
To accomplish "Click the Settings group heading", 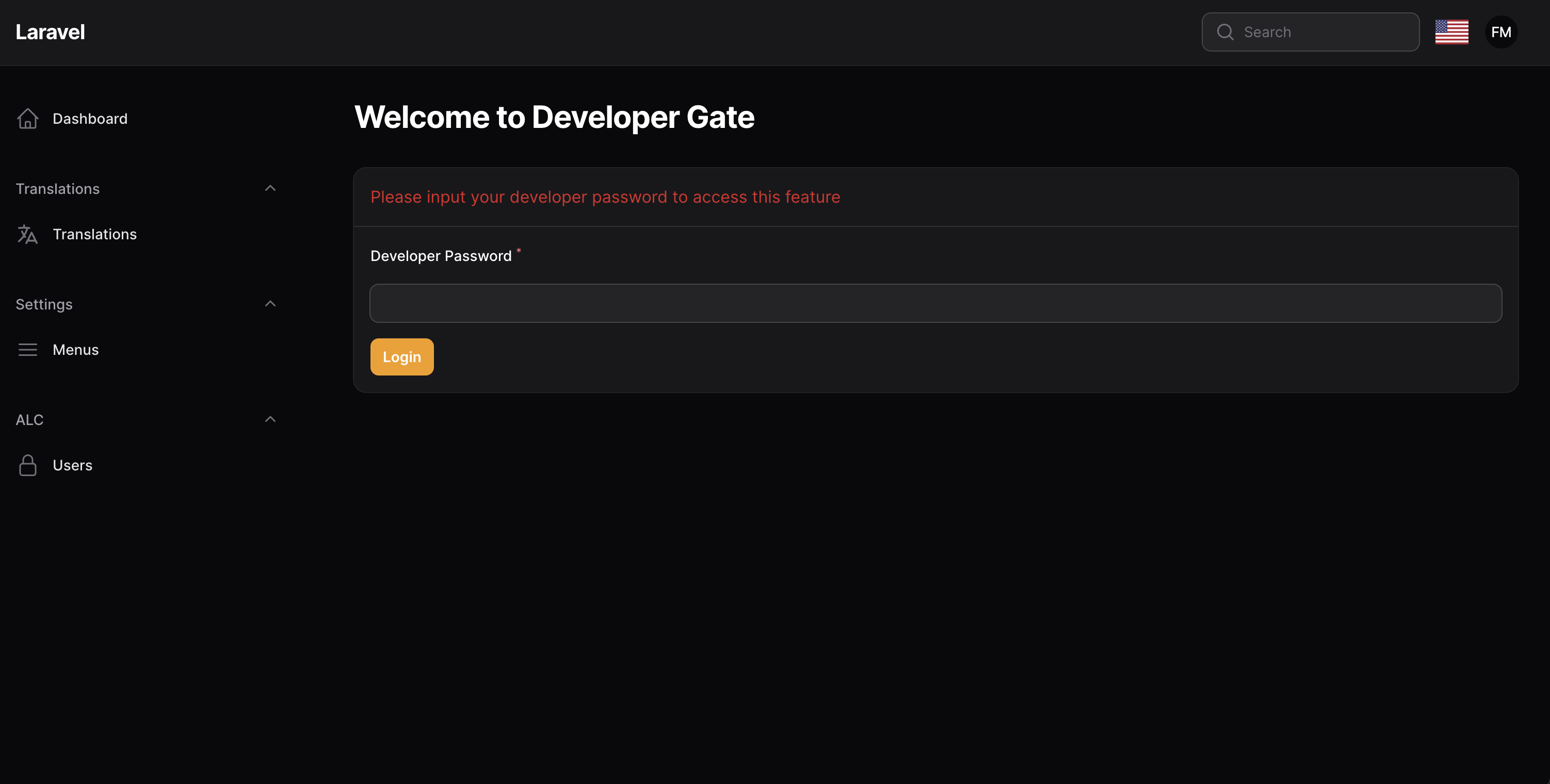I will [x=44, y=304].
